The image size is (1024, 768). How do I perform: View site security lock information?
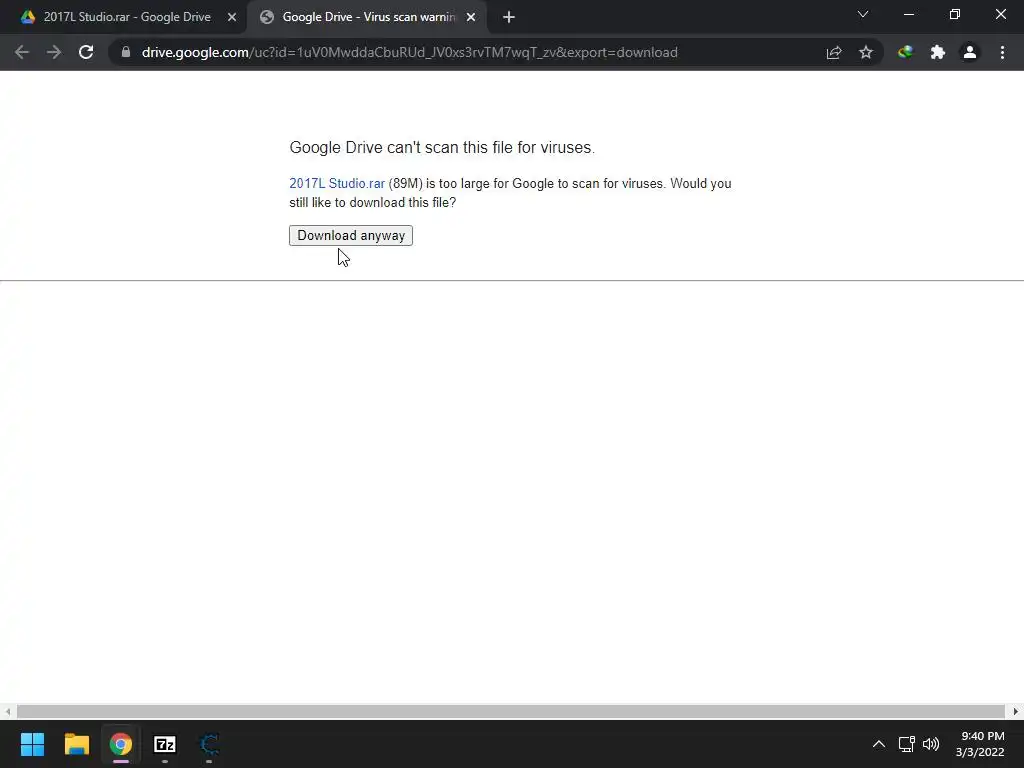126,52
